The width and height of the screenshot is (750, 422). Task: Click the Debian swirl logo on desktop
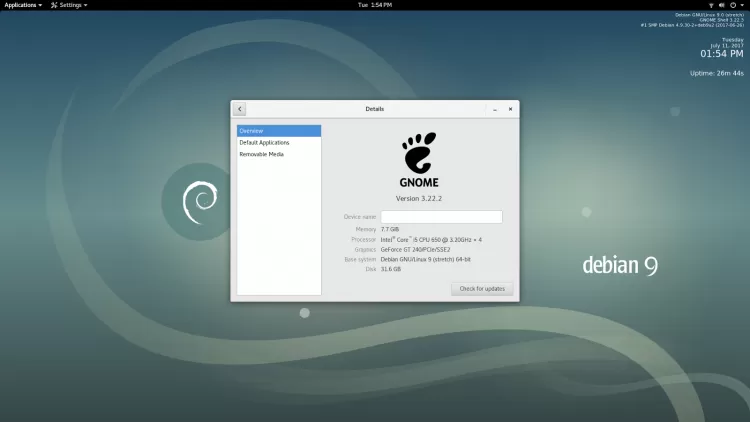click(199, 204)
